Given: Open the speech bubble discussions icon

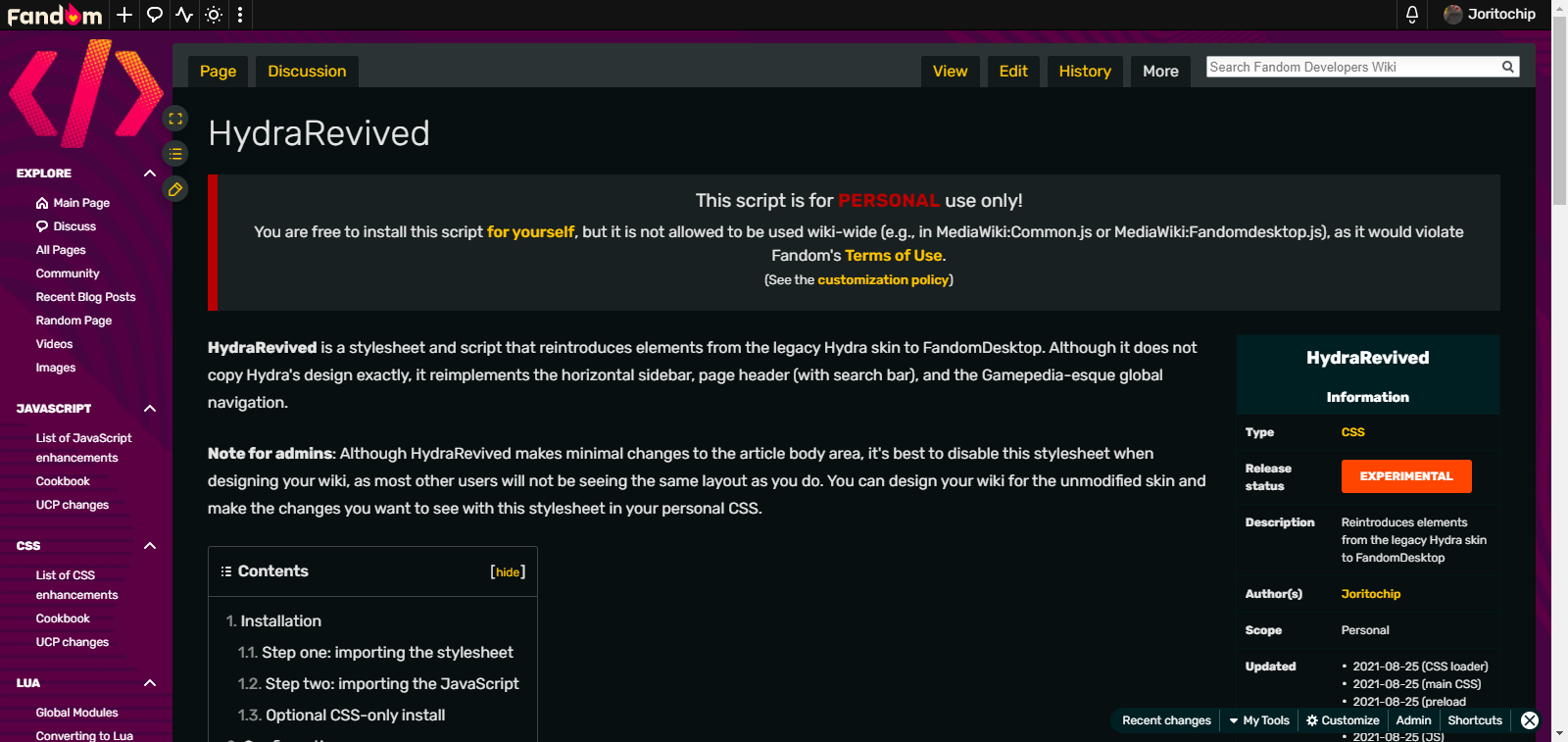Looking at the screenshot, I should pos(154,15).
